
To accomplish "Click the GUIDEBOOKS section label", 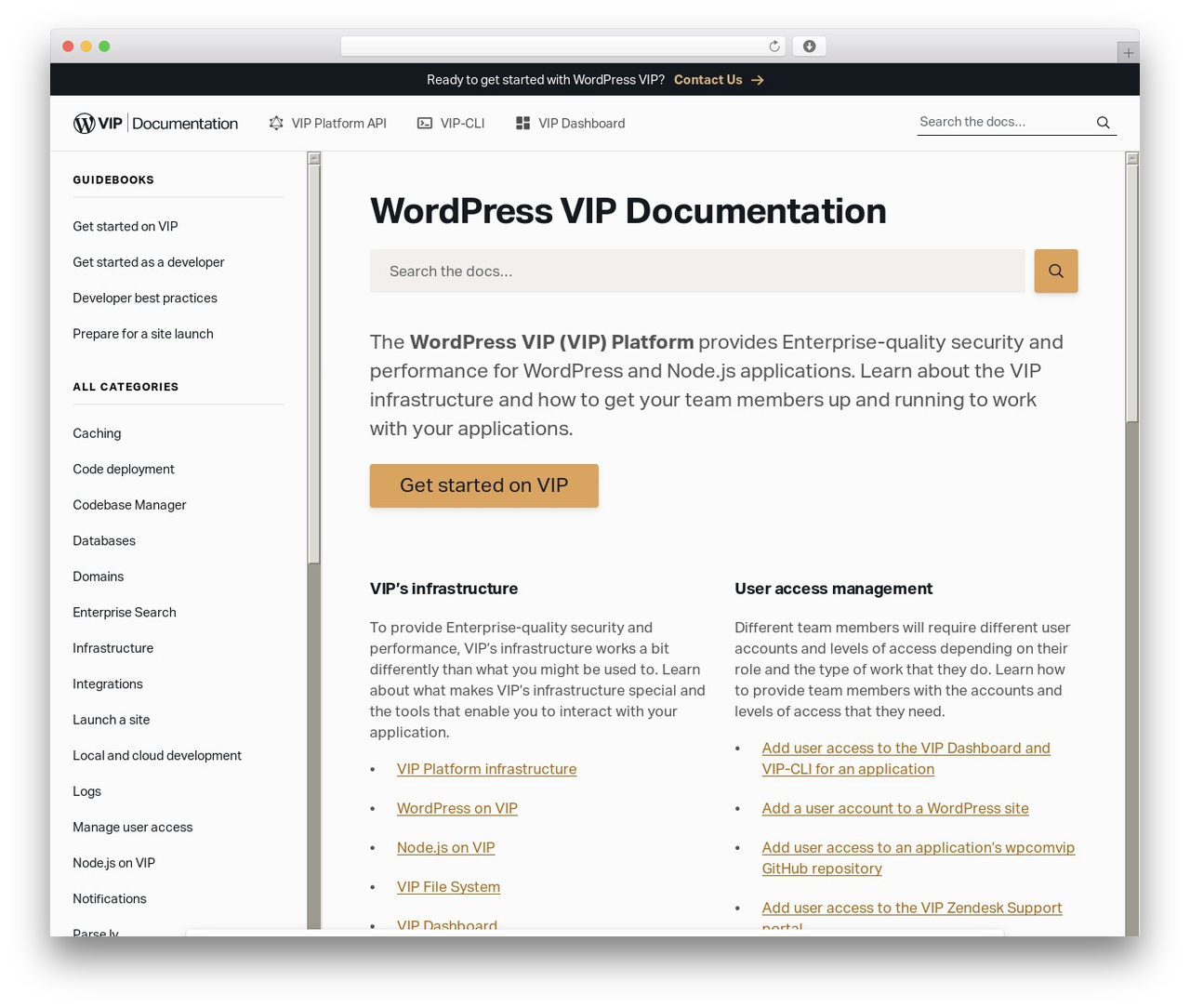I will tap(113, 179).
